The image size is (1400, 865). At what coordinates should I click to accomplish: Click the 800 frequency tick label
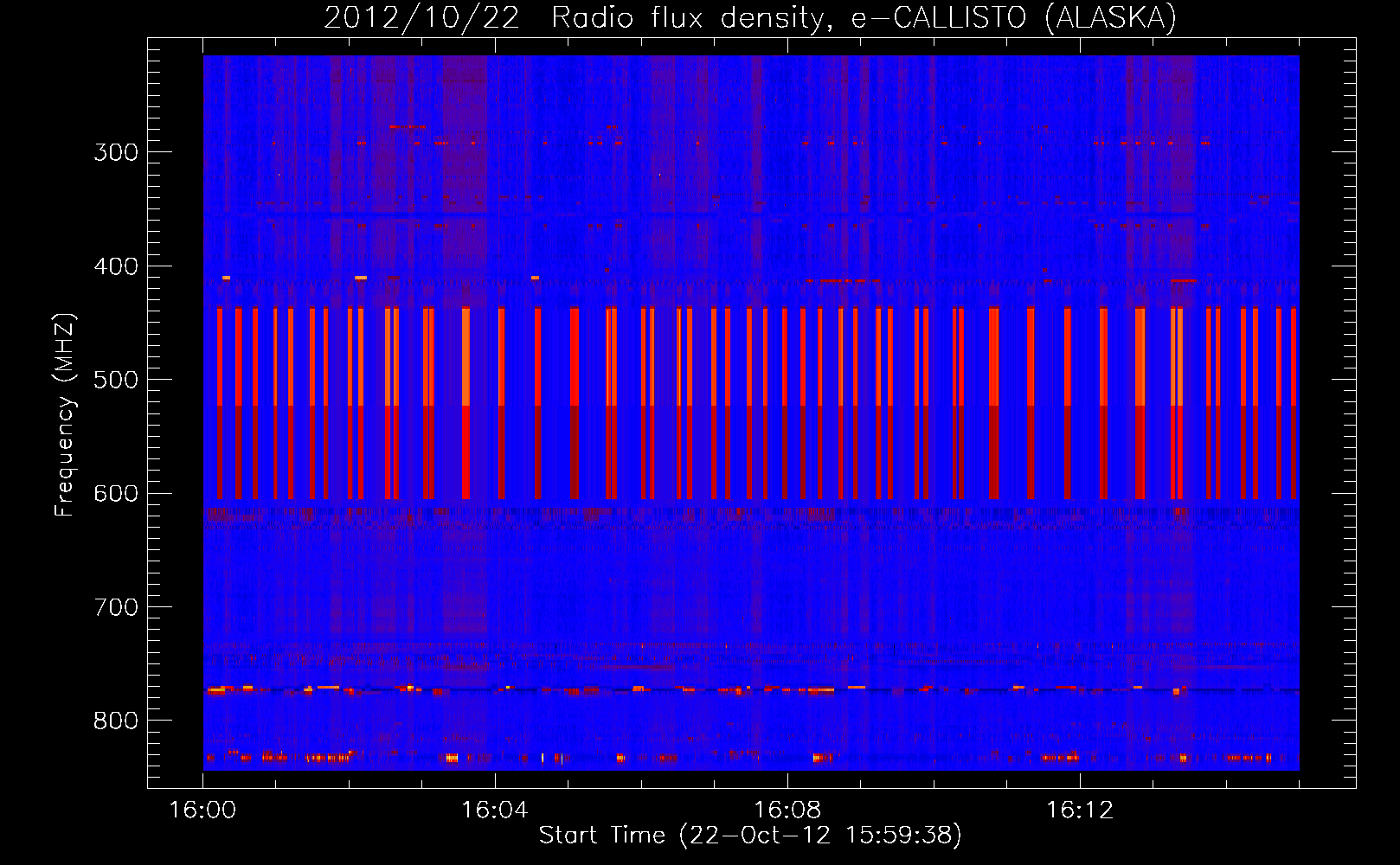(116, 721)
